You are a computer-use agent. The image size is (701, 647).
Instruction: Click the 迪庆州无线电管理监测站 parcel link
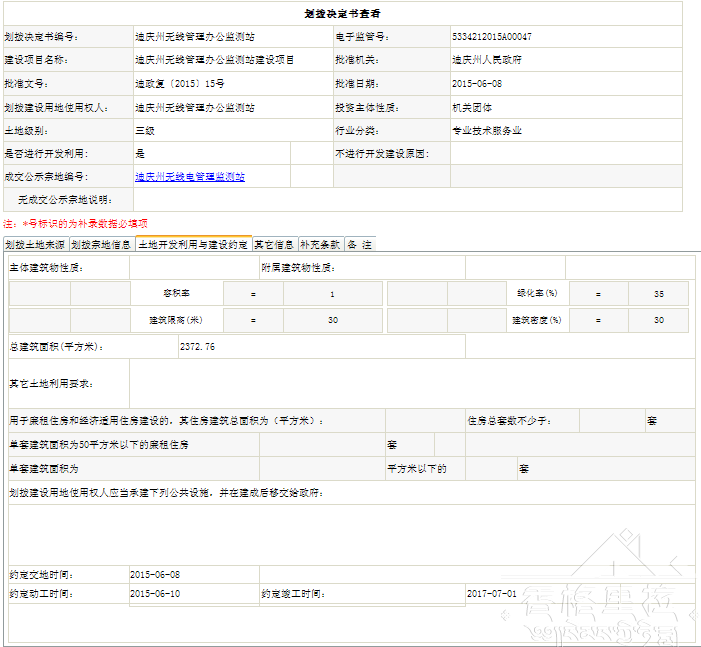[x=190, y=177]
